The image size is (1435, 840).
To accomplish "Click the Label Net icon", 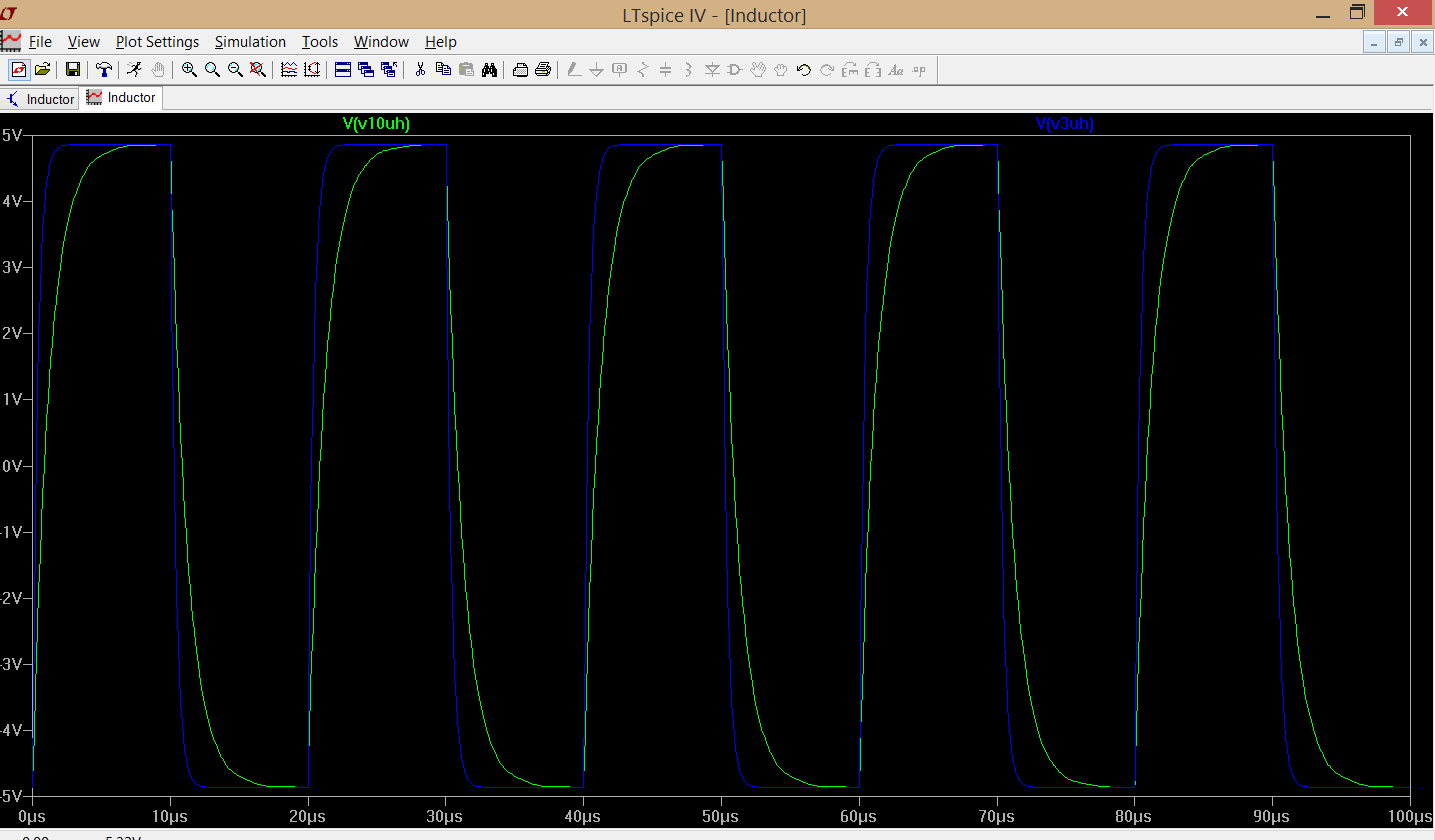I will (620, 69).
